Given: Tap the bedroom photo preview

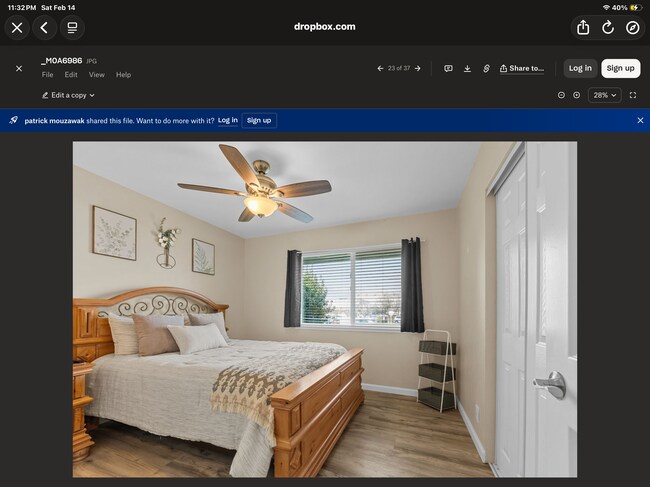Looking at the screenshot, I should (324, 309).
